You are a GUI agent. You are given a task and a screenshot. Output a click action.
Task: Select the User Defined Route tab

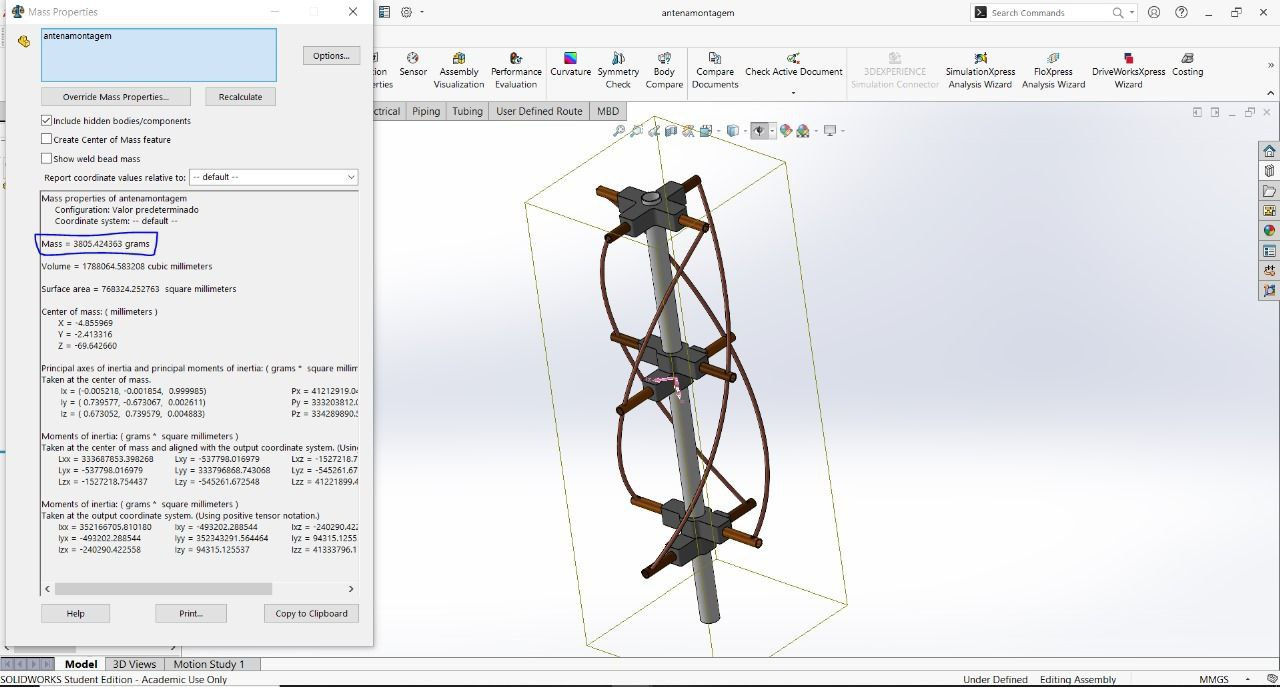click(538, 111)
